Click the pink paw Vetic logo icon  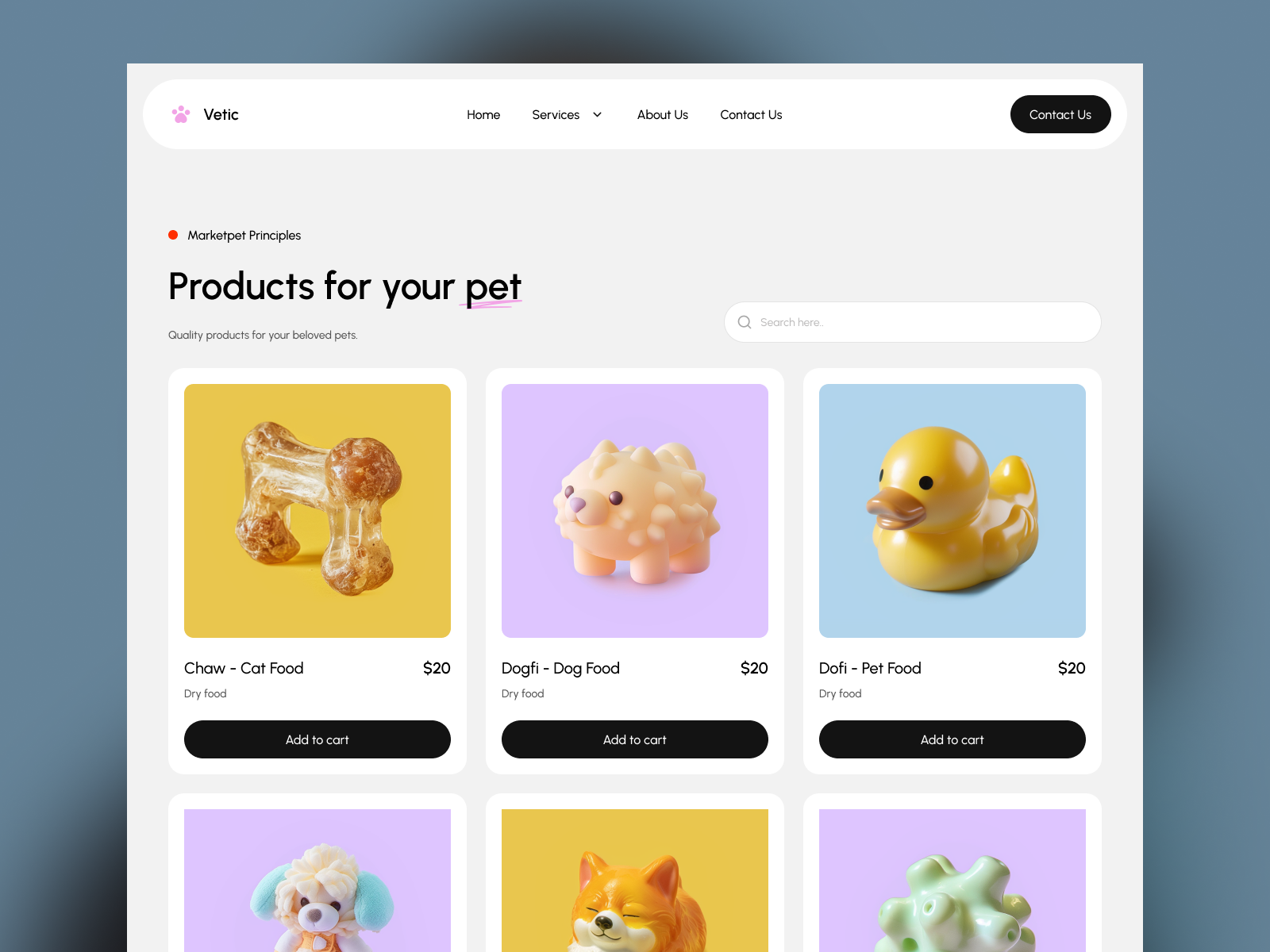pos(181,114)
